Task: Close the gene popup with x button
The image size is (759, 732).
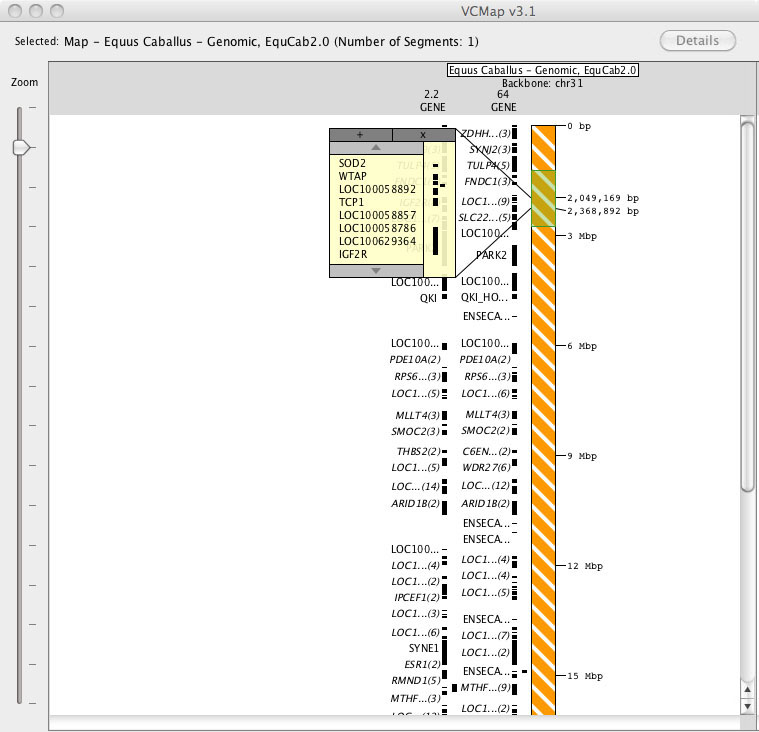Action: click(423, 135)
